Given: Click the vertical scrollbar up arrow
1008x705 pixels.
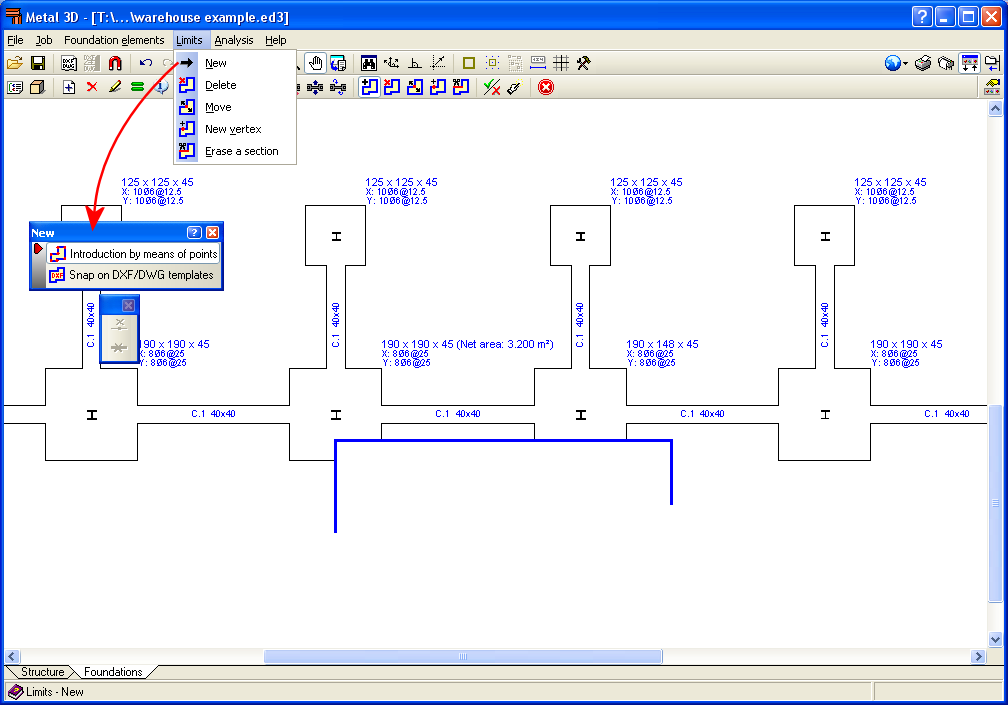Looking at the screenshot, I should click(995, 109).
